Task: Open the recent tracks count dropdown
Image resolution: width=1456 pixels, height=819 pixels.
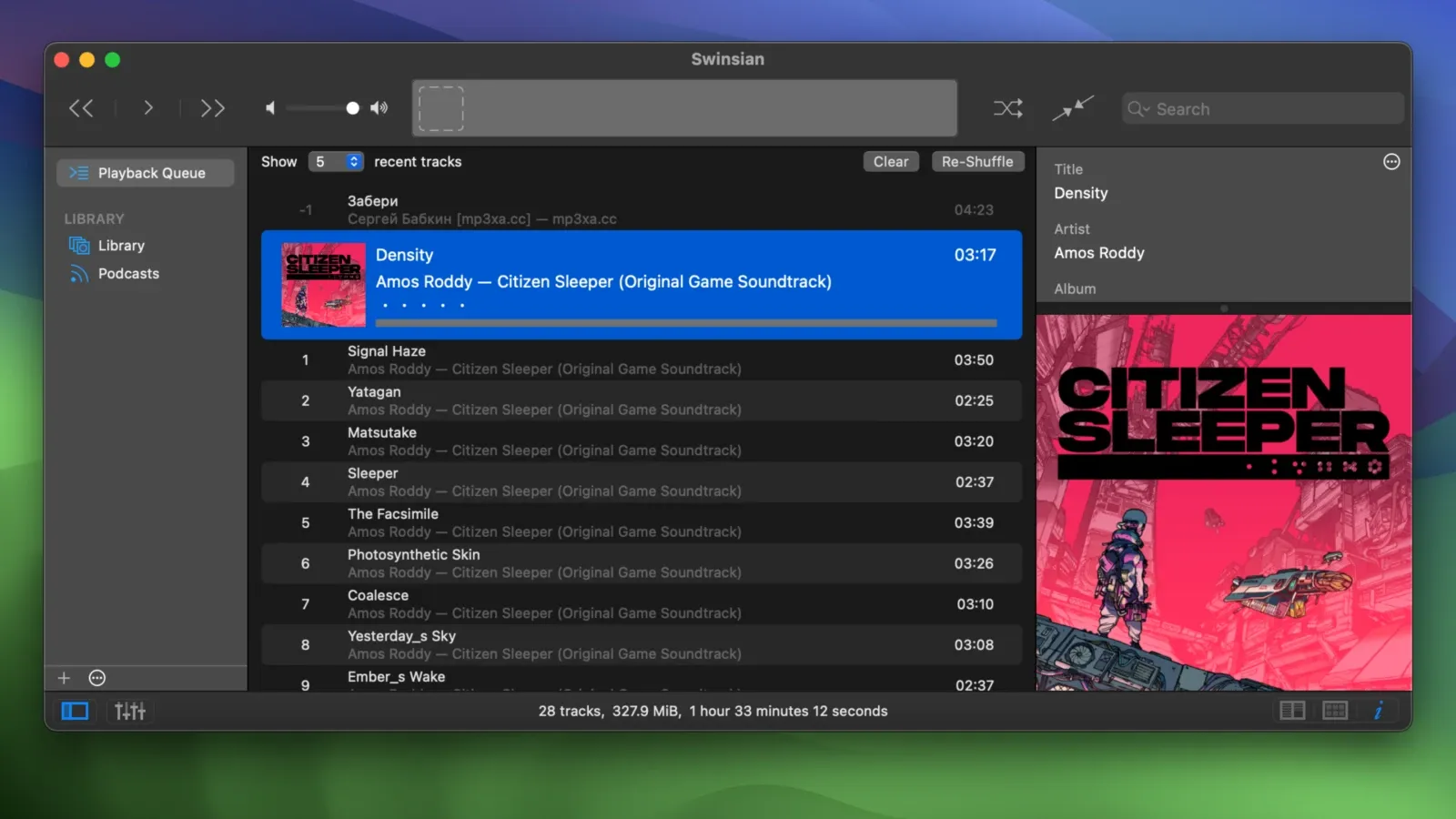Action: [336, 161]
